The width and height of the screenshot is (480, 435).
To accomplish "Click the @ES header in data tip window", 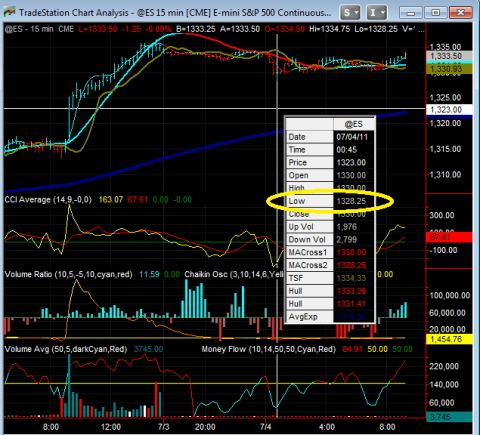I will [354, 124].
